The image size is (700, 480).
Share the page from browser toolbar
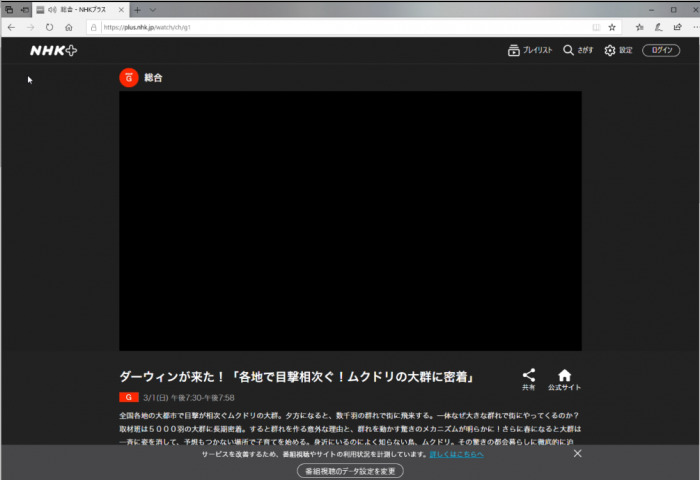pos(678,27)
